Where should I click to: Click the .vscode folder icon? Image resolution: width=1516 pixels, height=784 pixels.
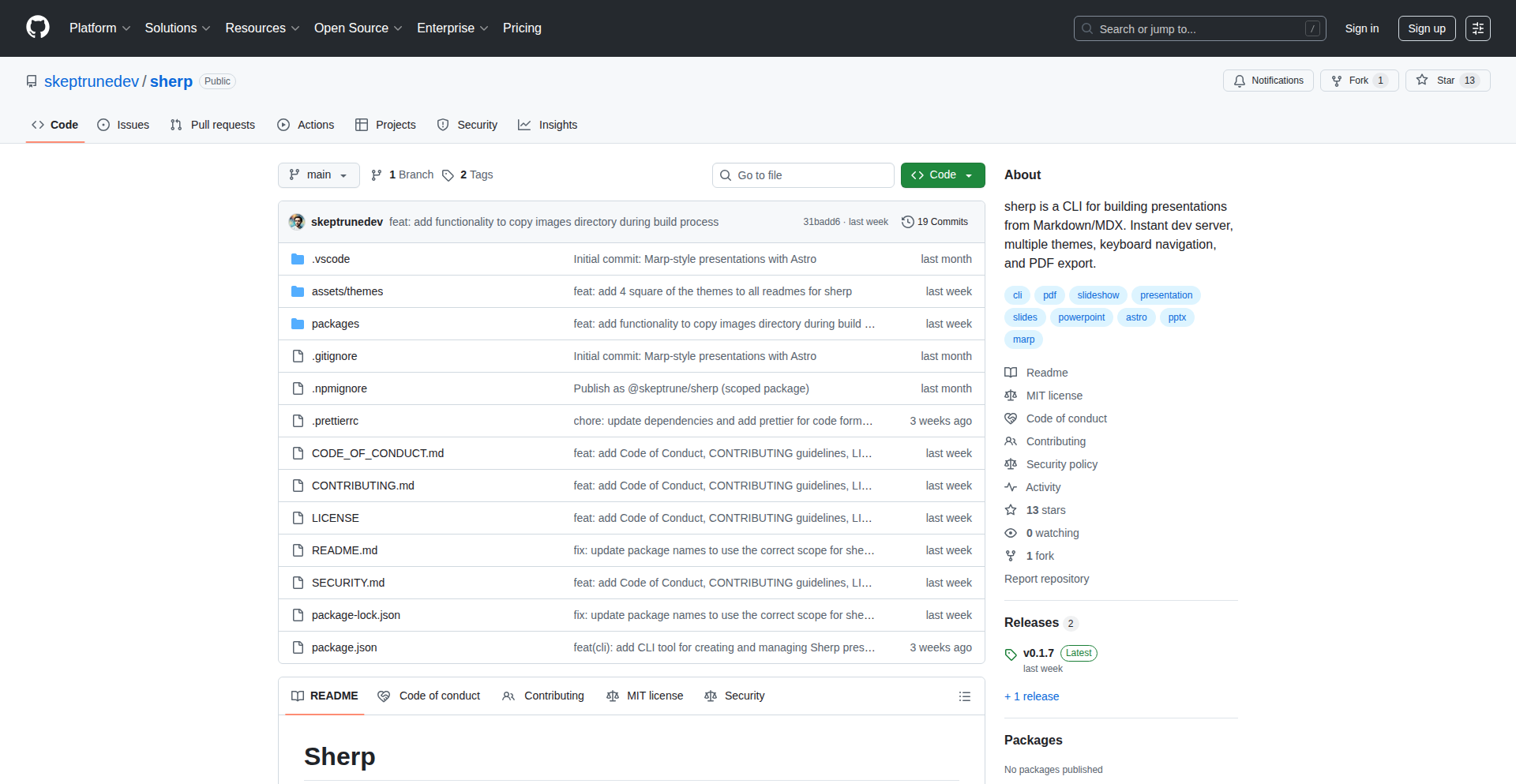298,259
